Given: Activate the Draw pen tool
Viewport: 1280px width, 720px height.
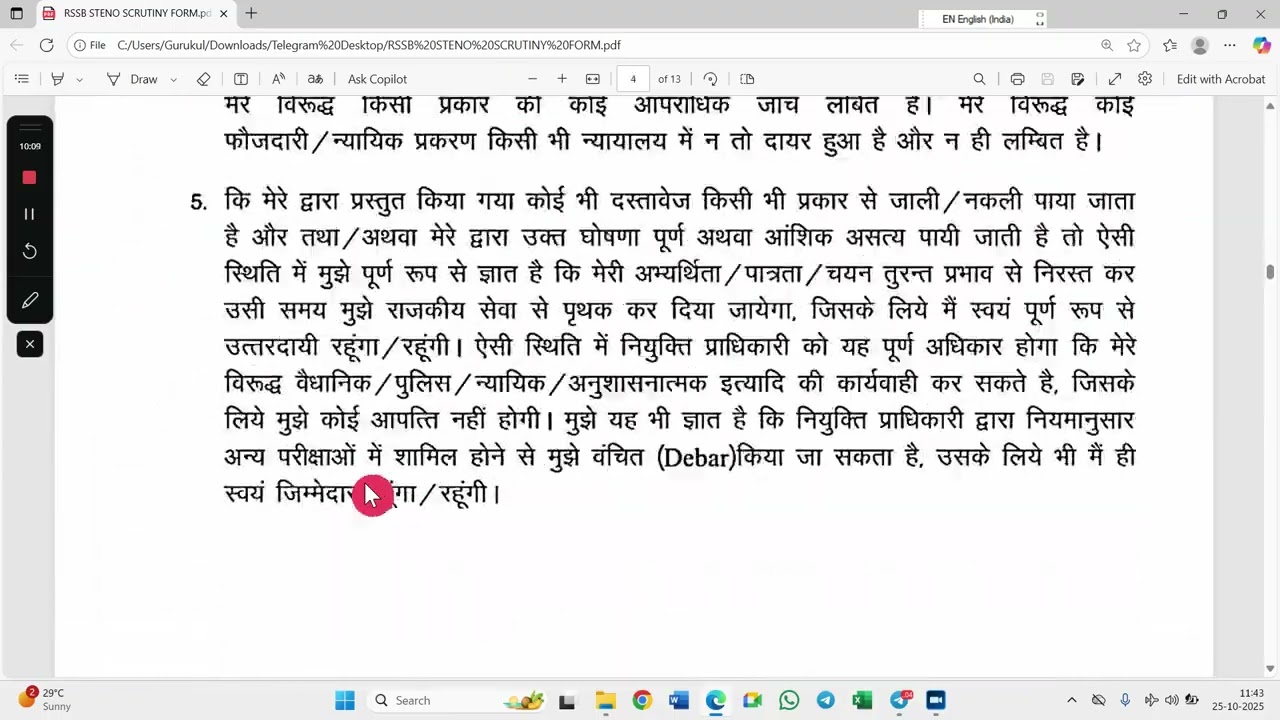Looking at the screenshot, I should 133,79.
